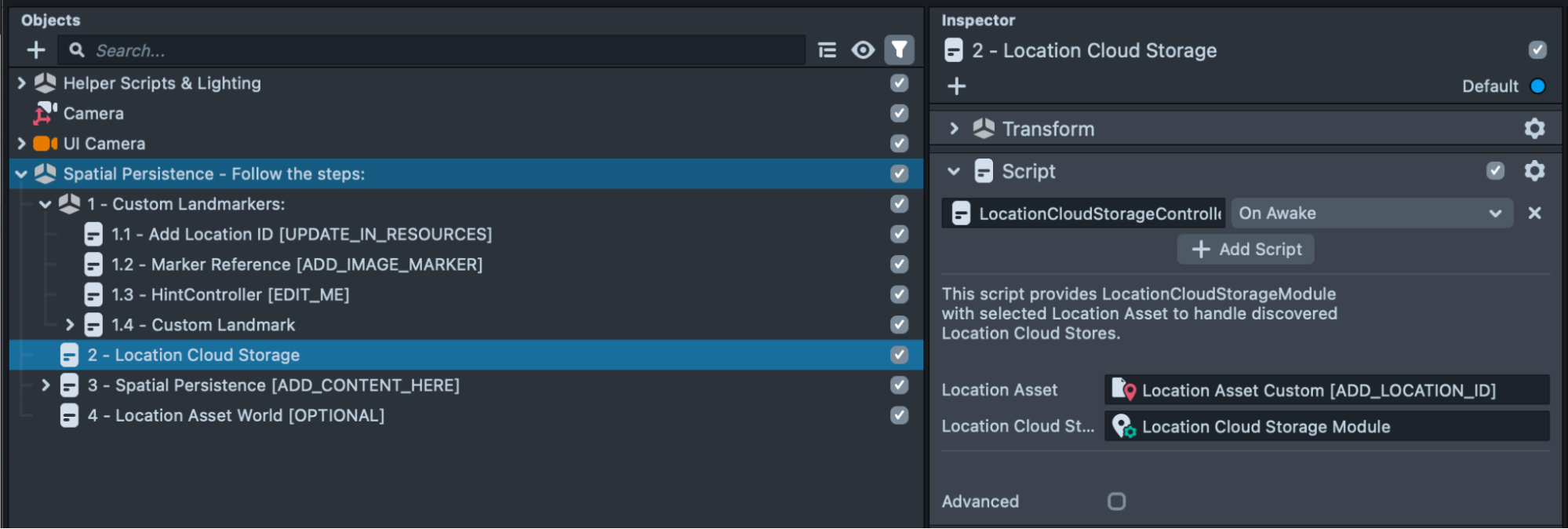
Task: Toggle the Objects panel filter icon
Action: coord(899,51)
